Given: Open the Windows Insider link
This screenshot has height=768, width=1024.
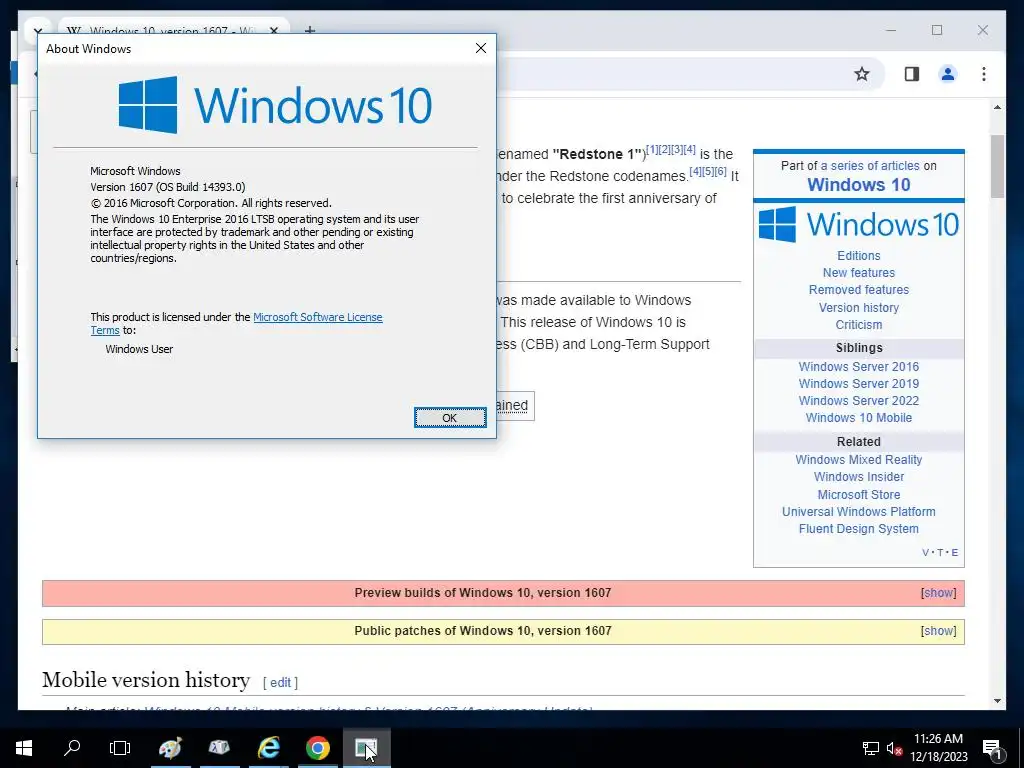Looking at the screenshot, I should tap(859, 477).
